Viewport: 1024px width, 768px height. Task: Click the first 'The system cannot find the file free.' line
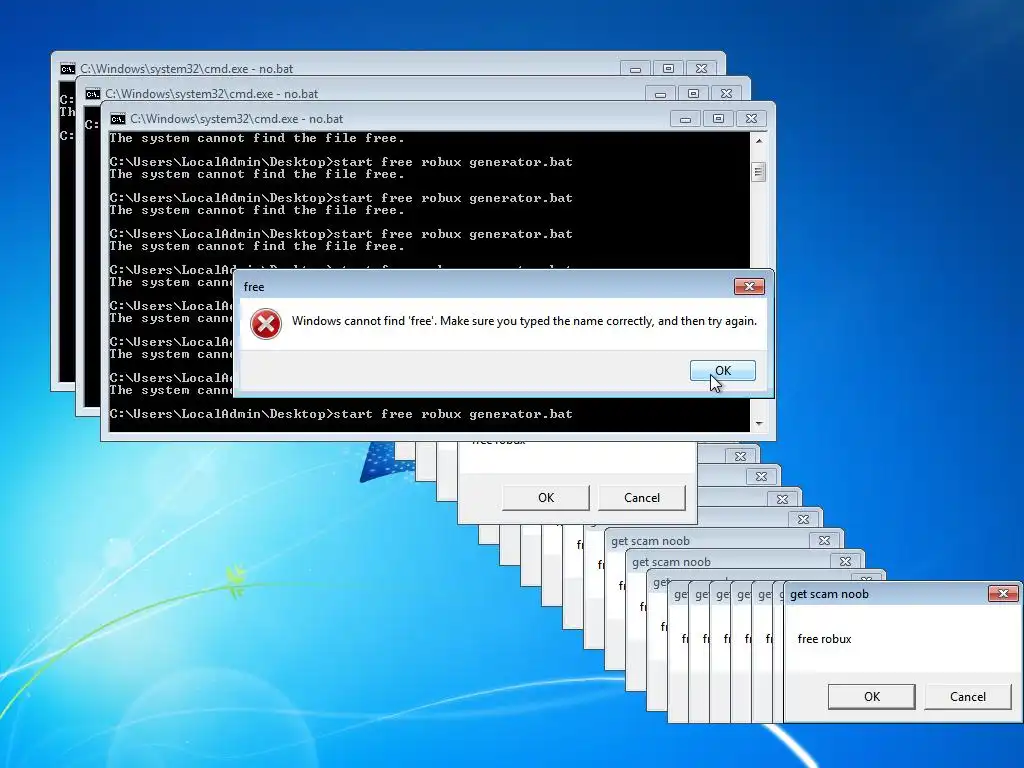257,138
